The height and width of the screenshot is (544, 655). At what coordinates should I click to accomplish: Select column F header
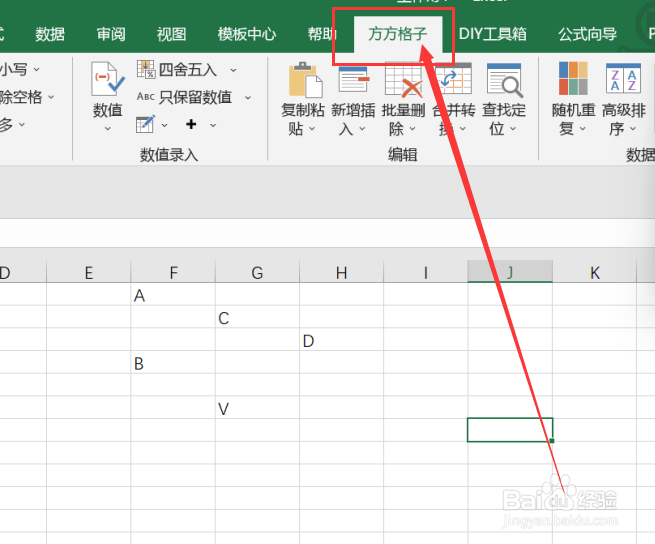tap(173, 272)
